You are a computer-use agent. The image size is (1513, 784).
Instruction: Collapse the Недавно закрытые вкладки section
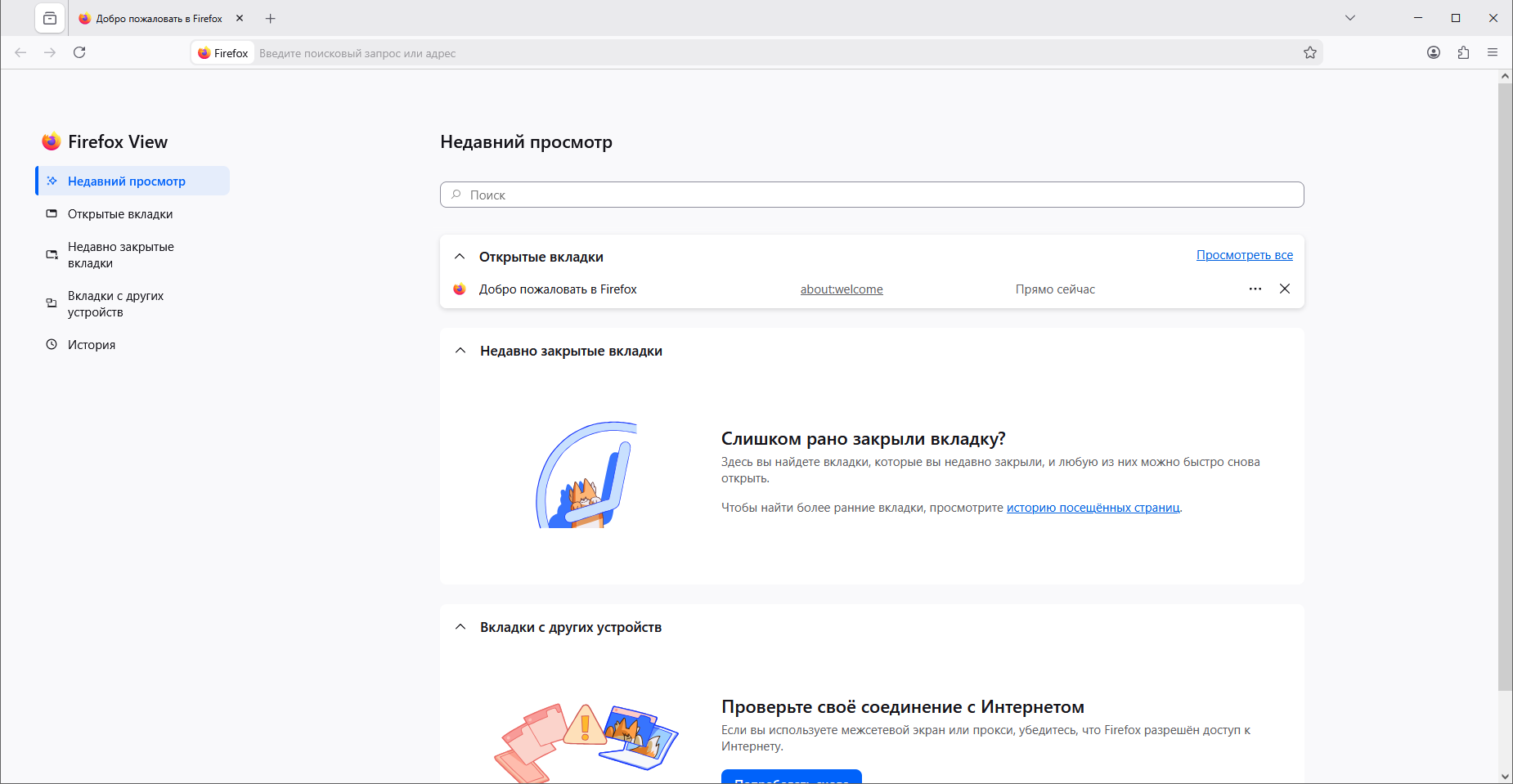[460, 351]
